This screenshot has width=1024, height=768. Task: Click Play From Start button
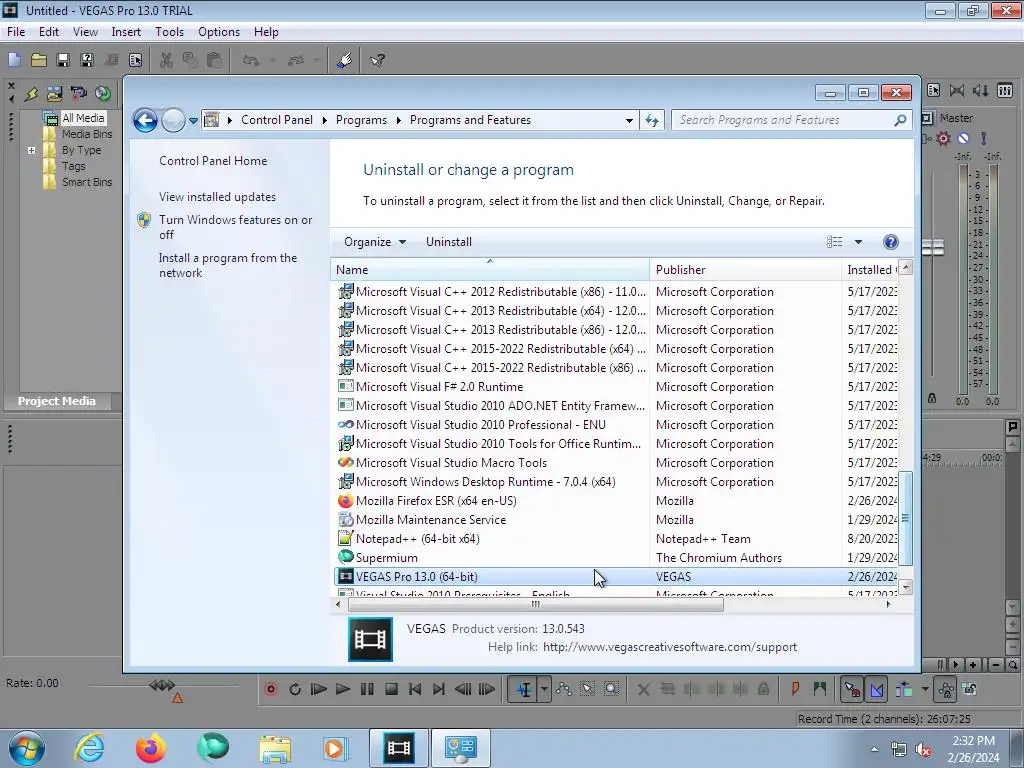pos(319,689)
